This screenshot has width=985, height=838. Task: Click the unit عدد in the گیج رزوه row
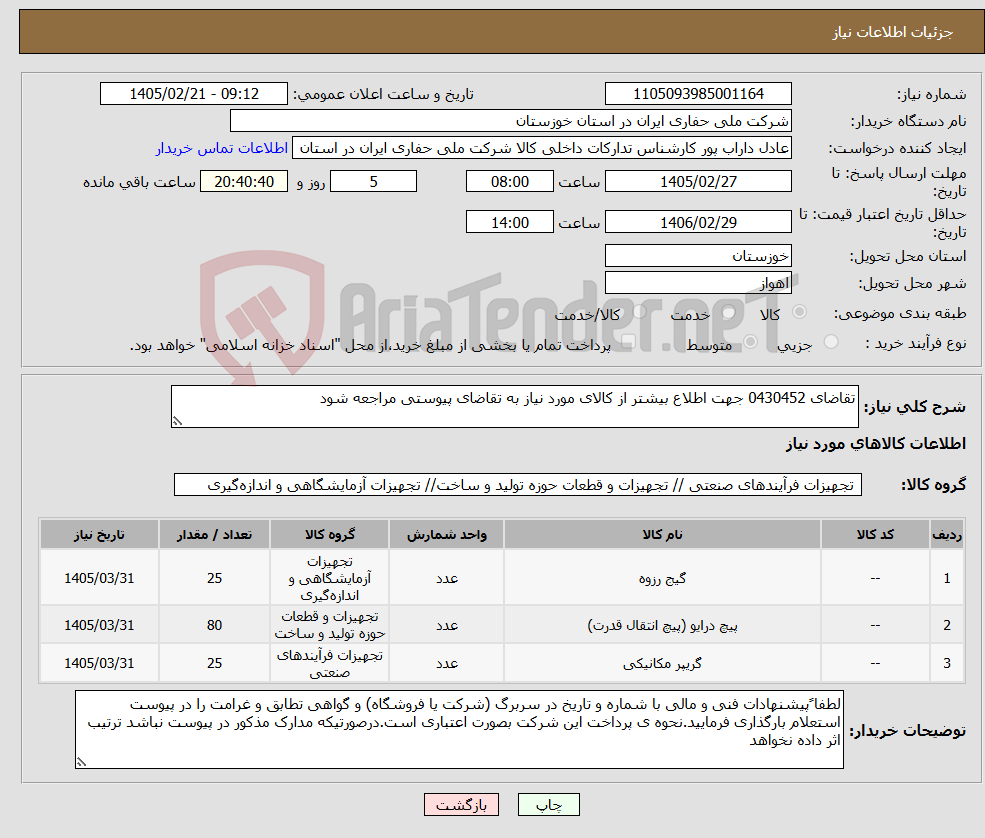(447, 579)
